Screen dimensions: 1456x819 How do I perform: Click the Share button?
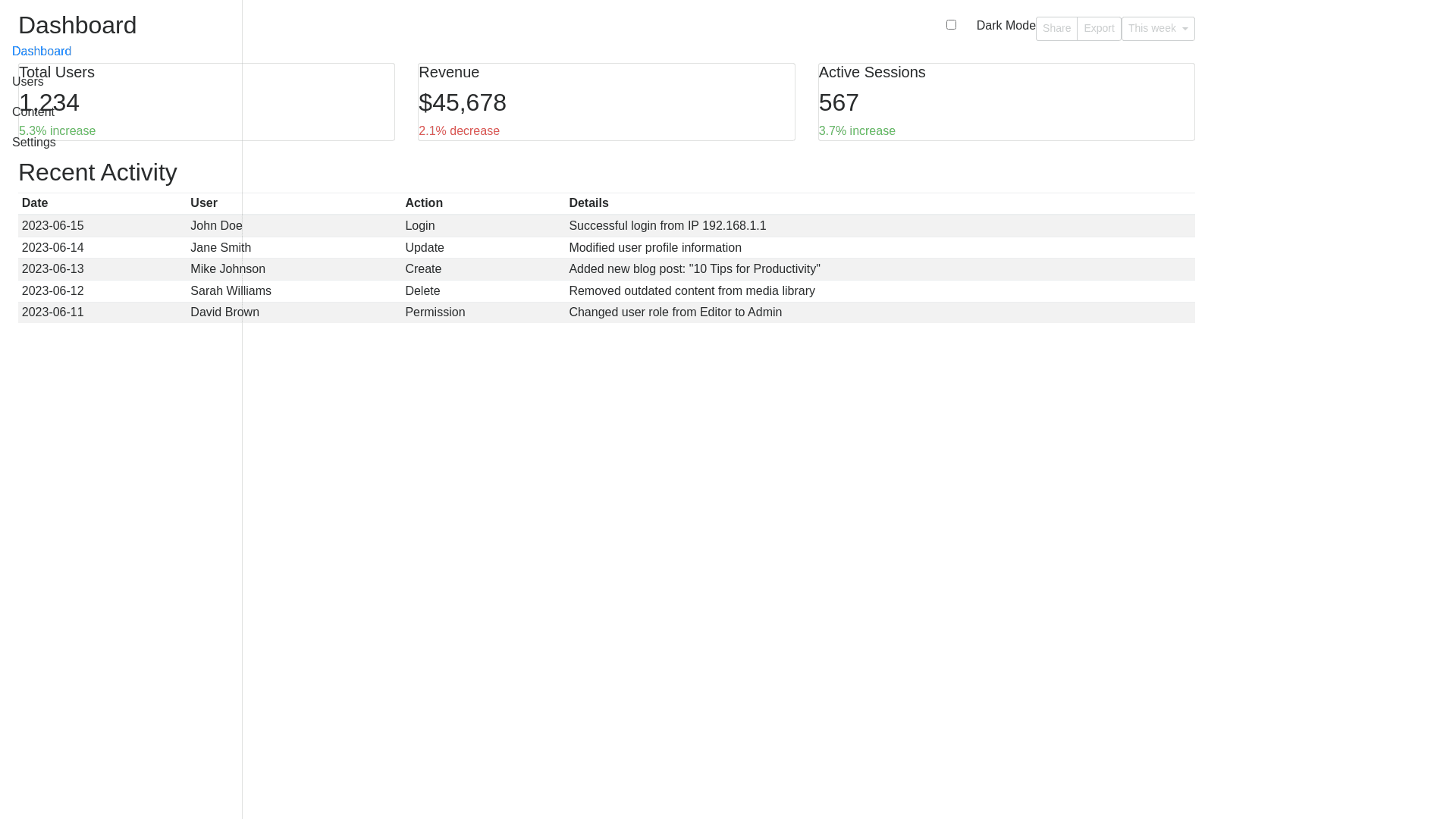1056,29
